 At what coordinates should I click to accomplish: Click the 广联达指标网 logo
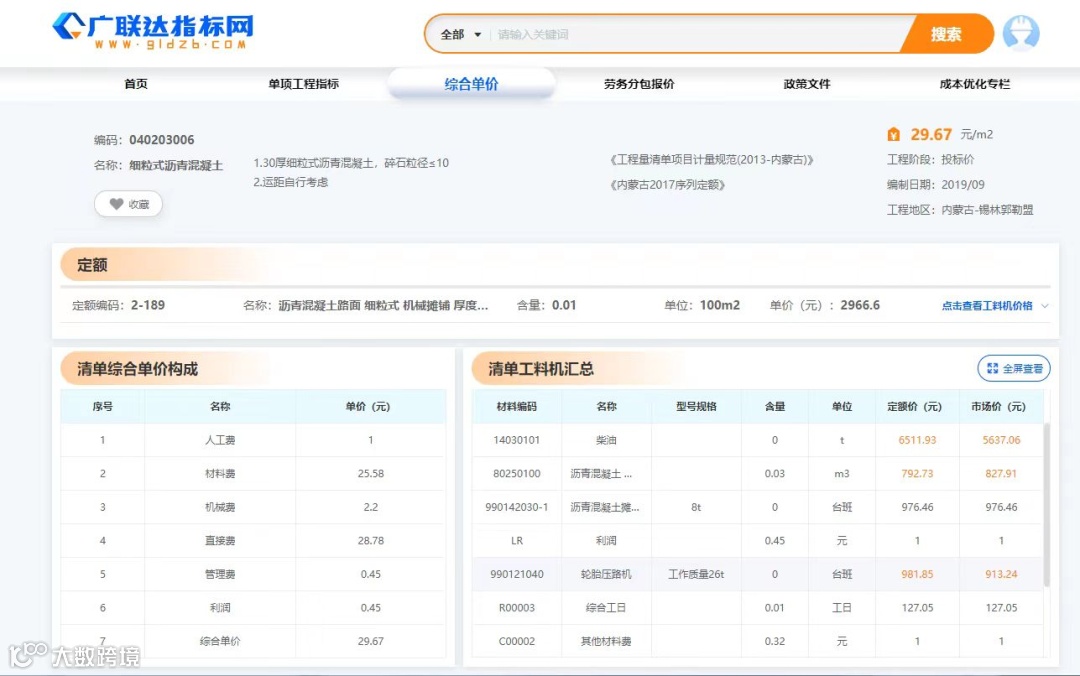coord(153,31)
